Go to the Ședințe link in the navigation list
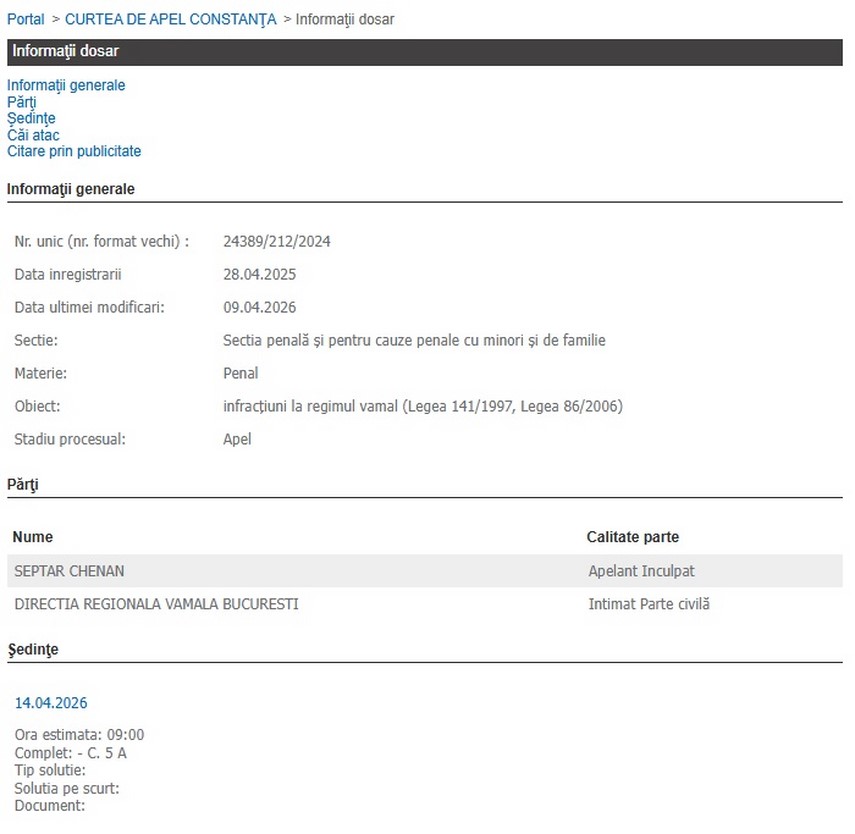 (x=31, y=118)
